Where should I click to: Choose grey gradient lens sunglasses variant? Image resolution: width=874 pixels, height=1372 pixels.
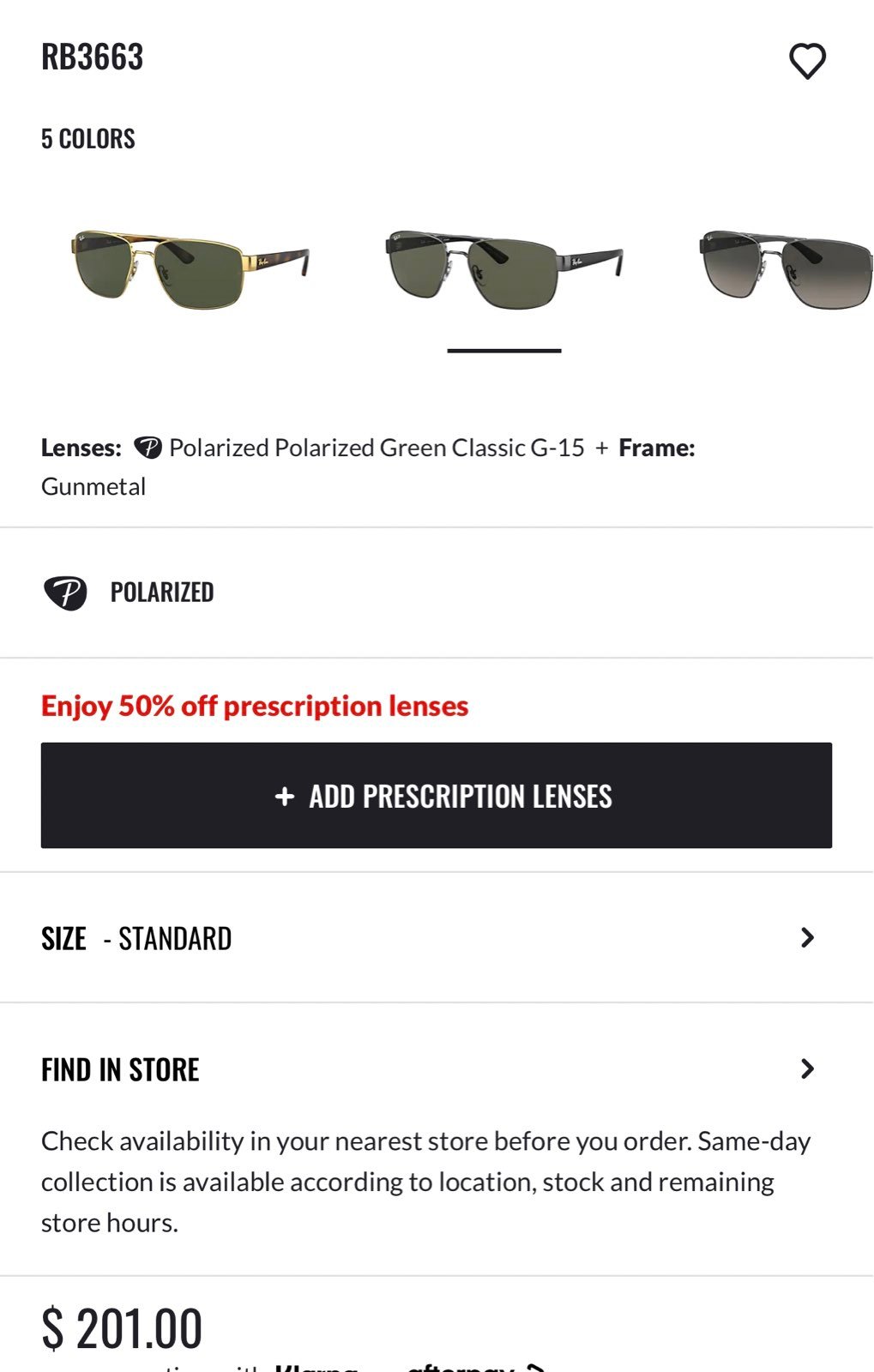(787, 268)
